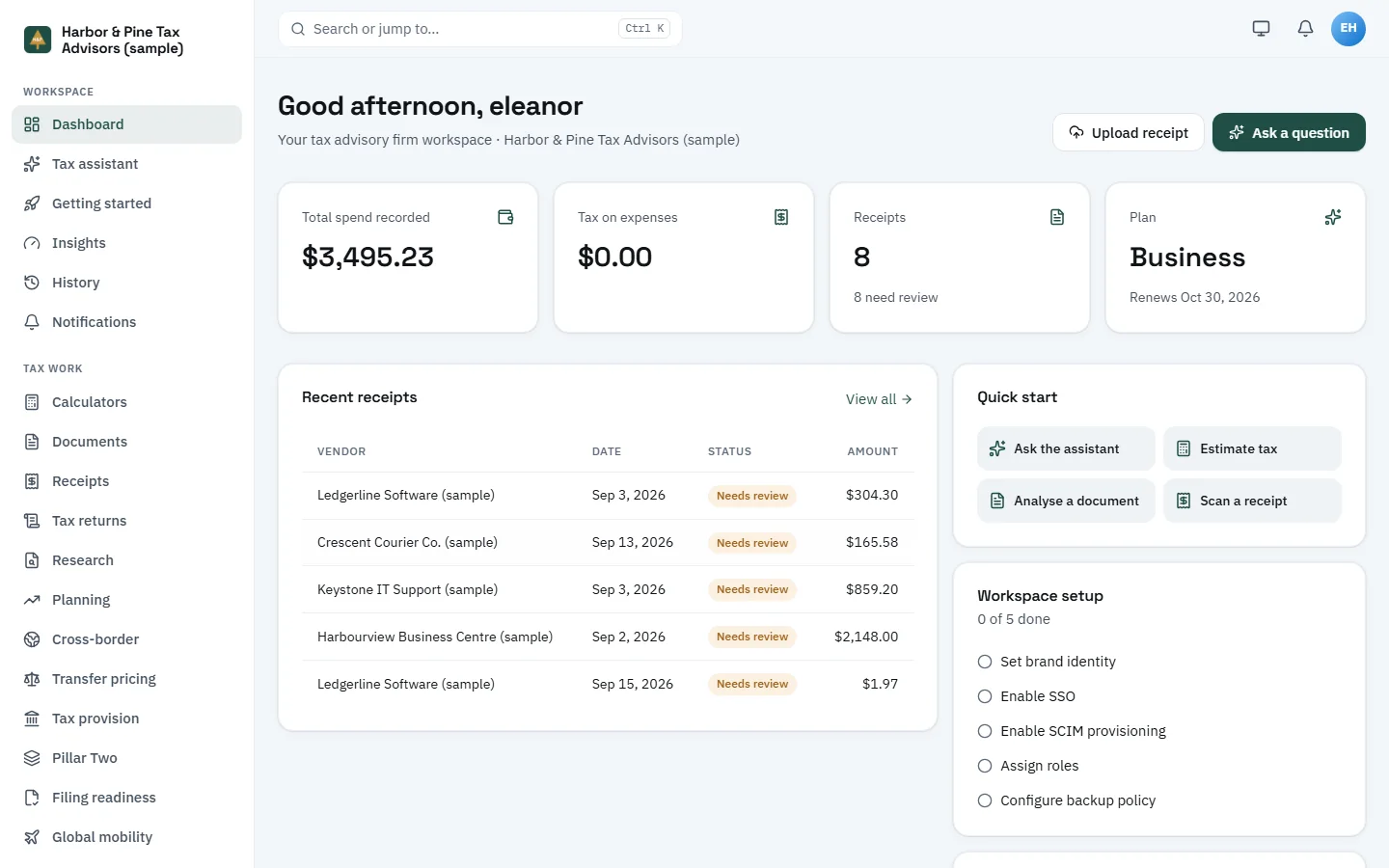The width and height of the screenshot is (1389, 868).
Task: Click the Tax assistant sparkle icon in sidebar
Action: tap(32, 164)
